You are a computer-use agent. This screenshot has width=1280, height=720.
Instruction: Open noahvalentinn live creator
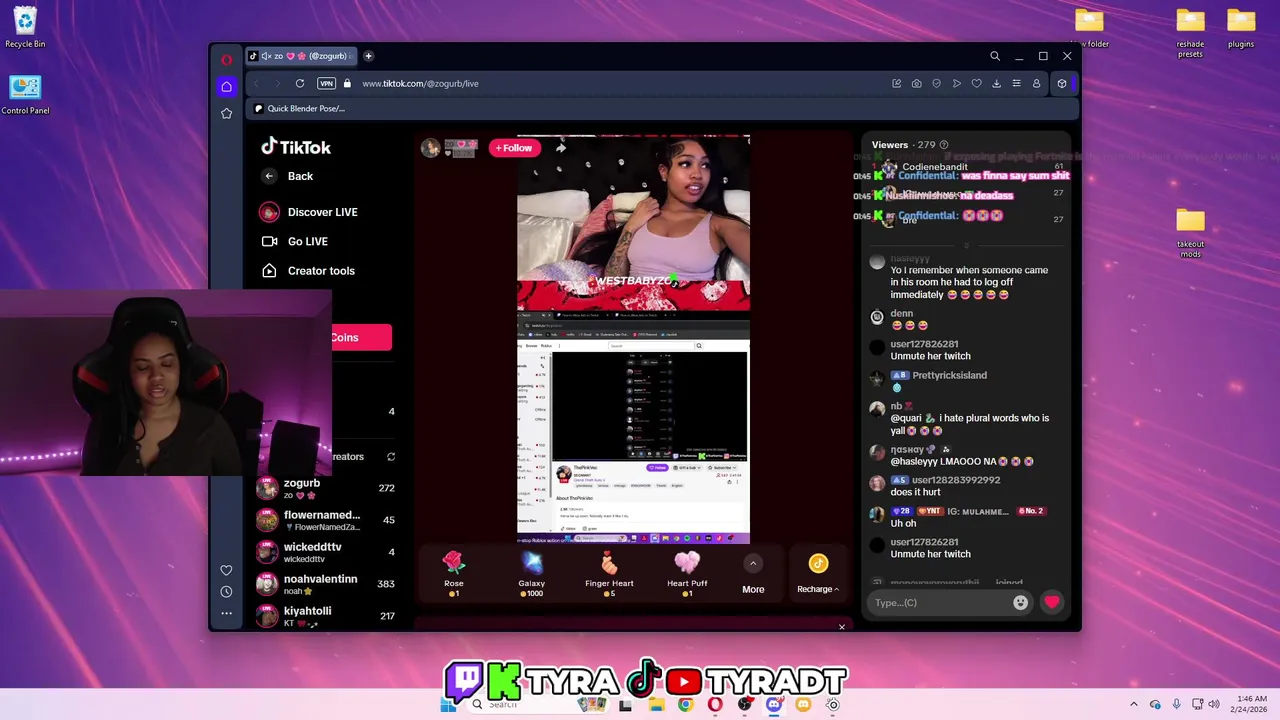[x=326, y=584]
